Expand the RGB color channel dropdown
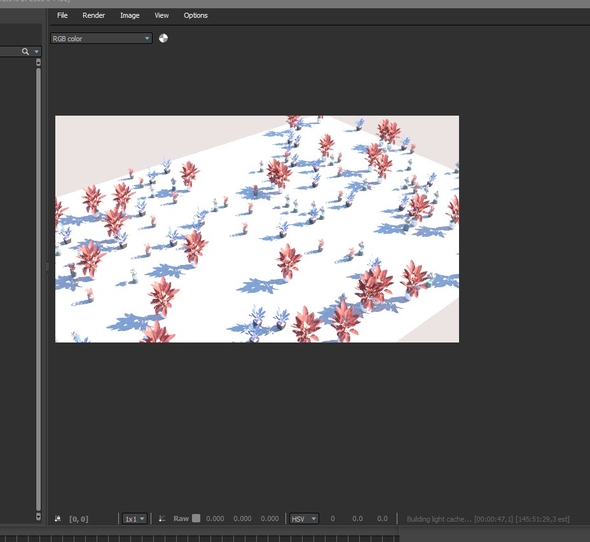The height and width of the screenshot is (542, 590). pyautogui.click(x=101, y=38)
